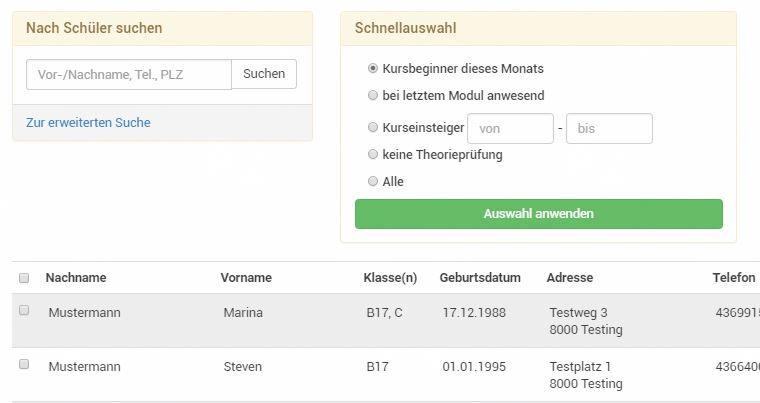Click the 'Klasse(n)' column header

391,278
